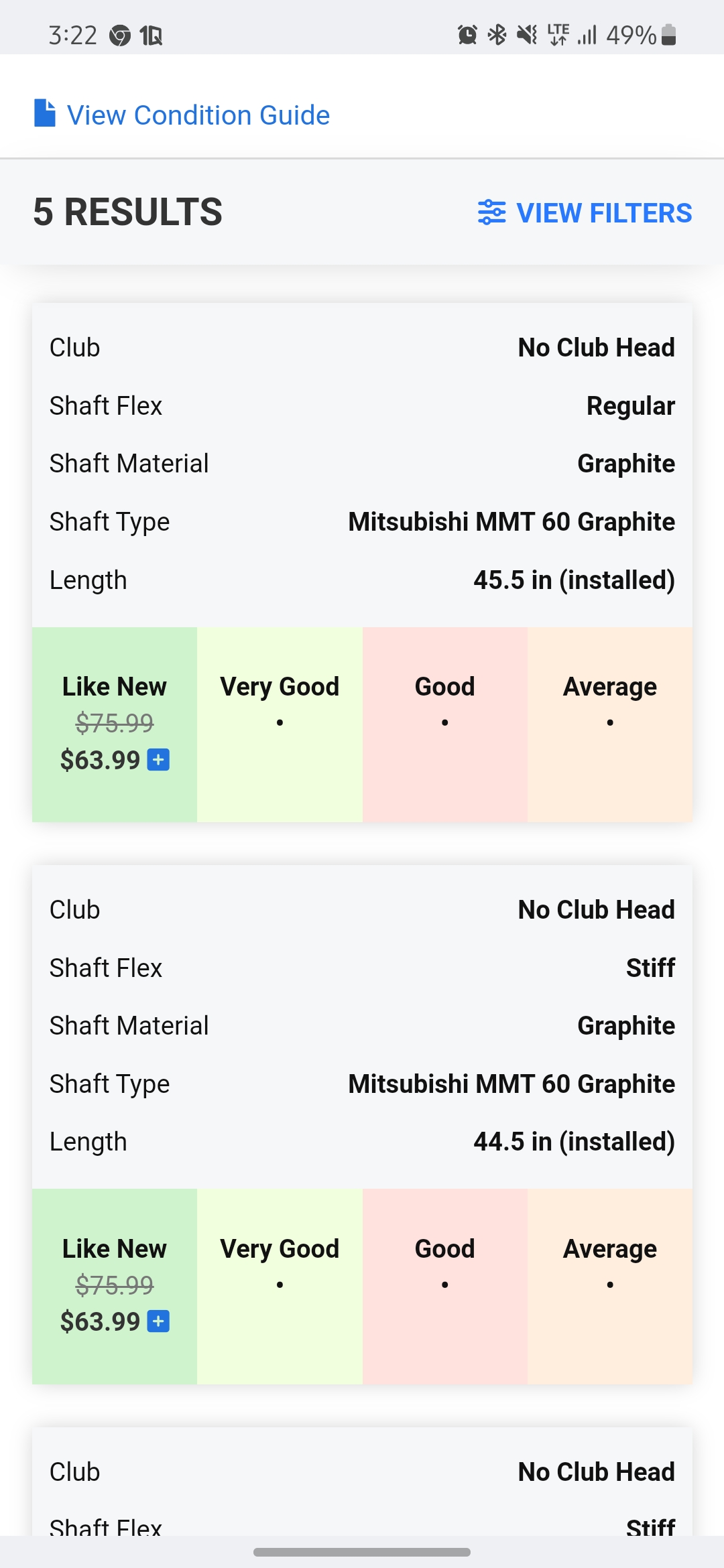Screen dimensions: 724x1568
Task: Tap the home gesture bar at bottom
Action: [x=362, y=1552]
